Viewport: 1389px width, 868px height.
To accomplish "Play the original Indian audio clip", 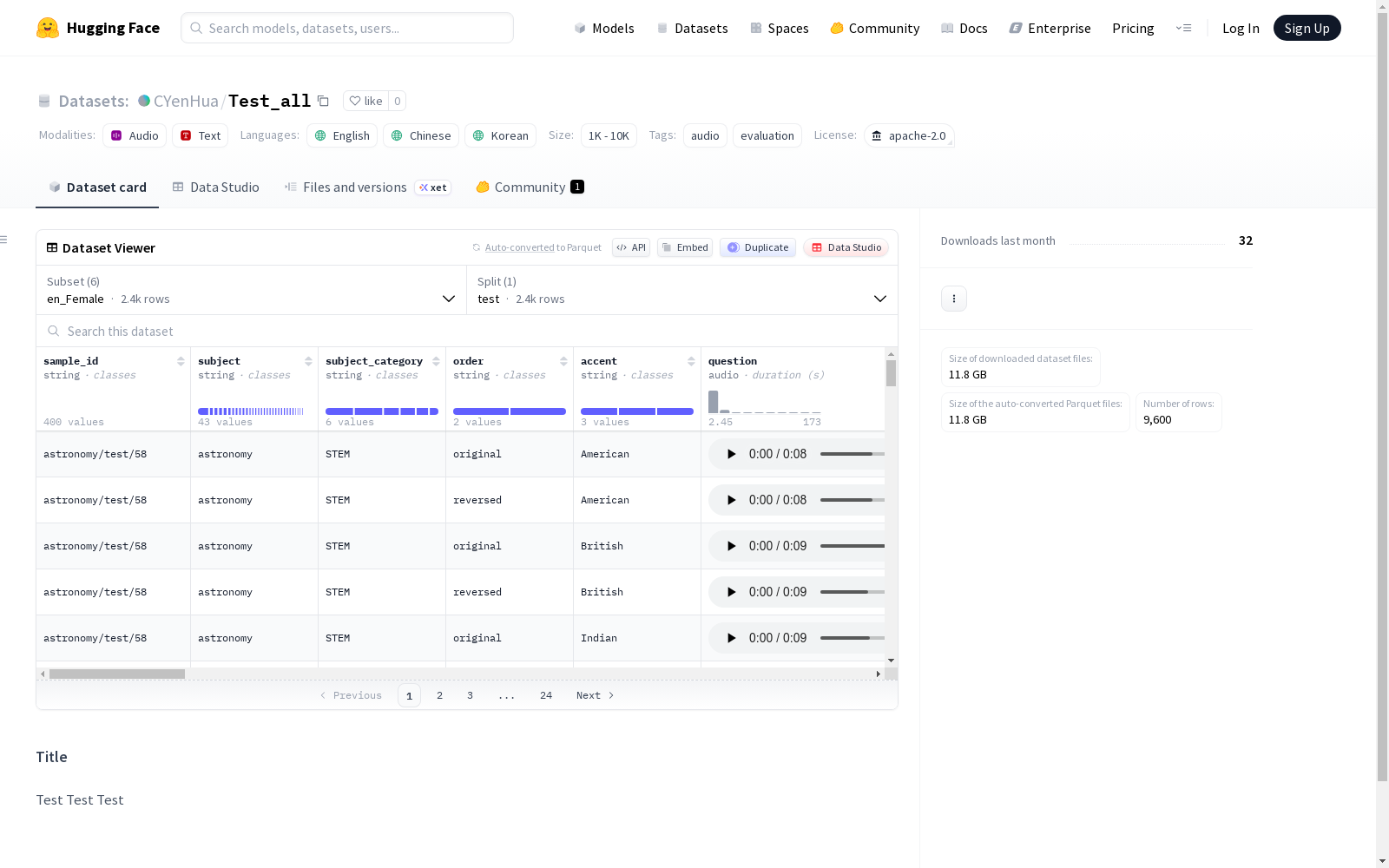I will click(x=731, y=638).
